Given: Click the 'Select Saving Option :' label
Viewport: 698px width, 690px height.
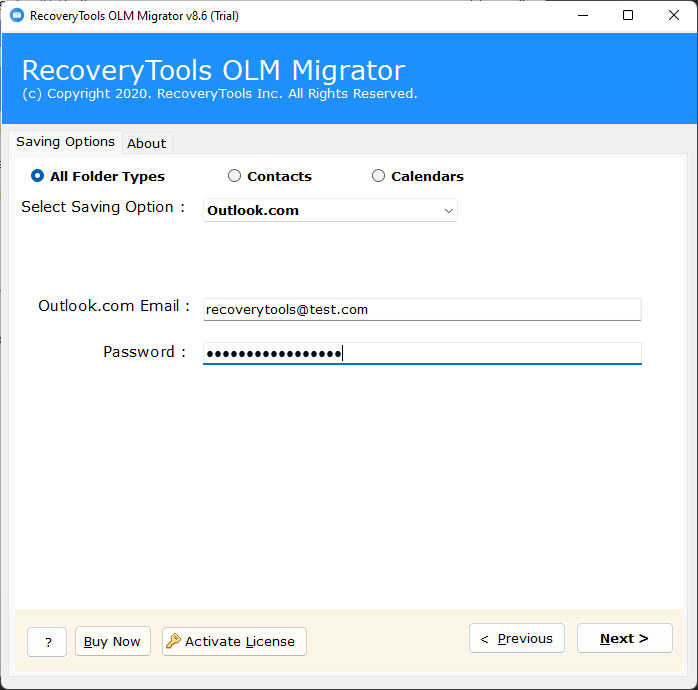Looking at the screenshot, I should (103, 207).
